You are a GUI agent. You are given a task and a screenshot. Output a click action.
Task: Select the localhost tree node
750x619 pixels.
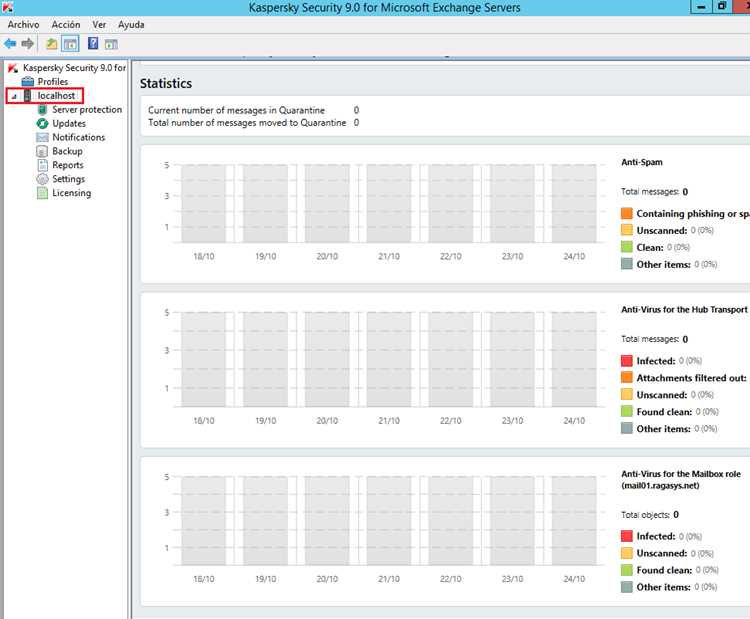pos(56,96)
